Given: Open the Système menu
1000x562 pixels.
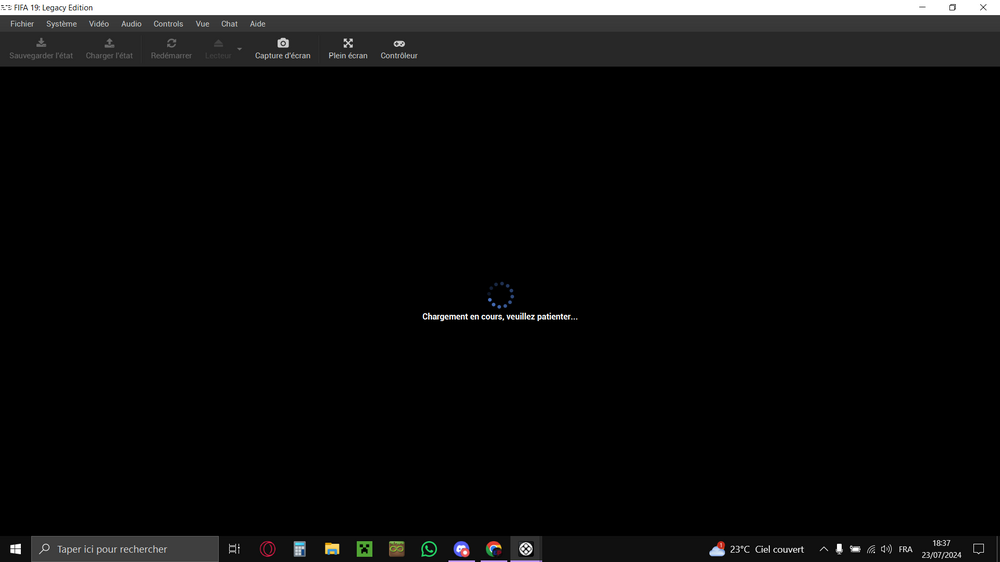Looking at the screenshot, I should coord(61,23).
